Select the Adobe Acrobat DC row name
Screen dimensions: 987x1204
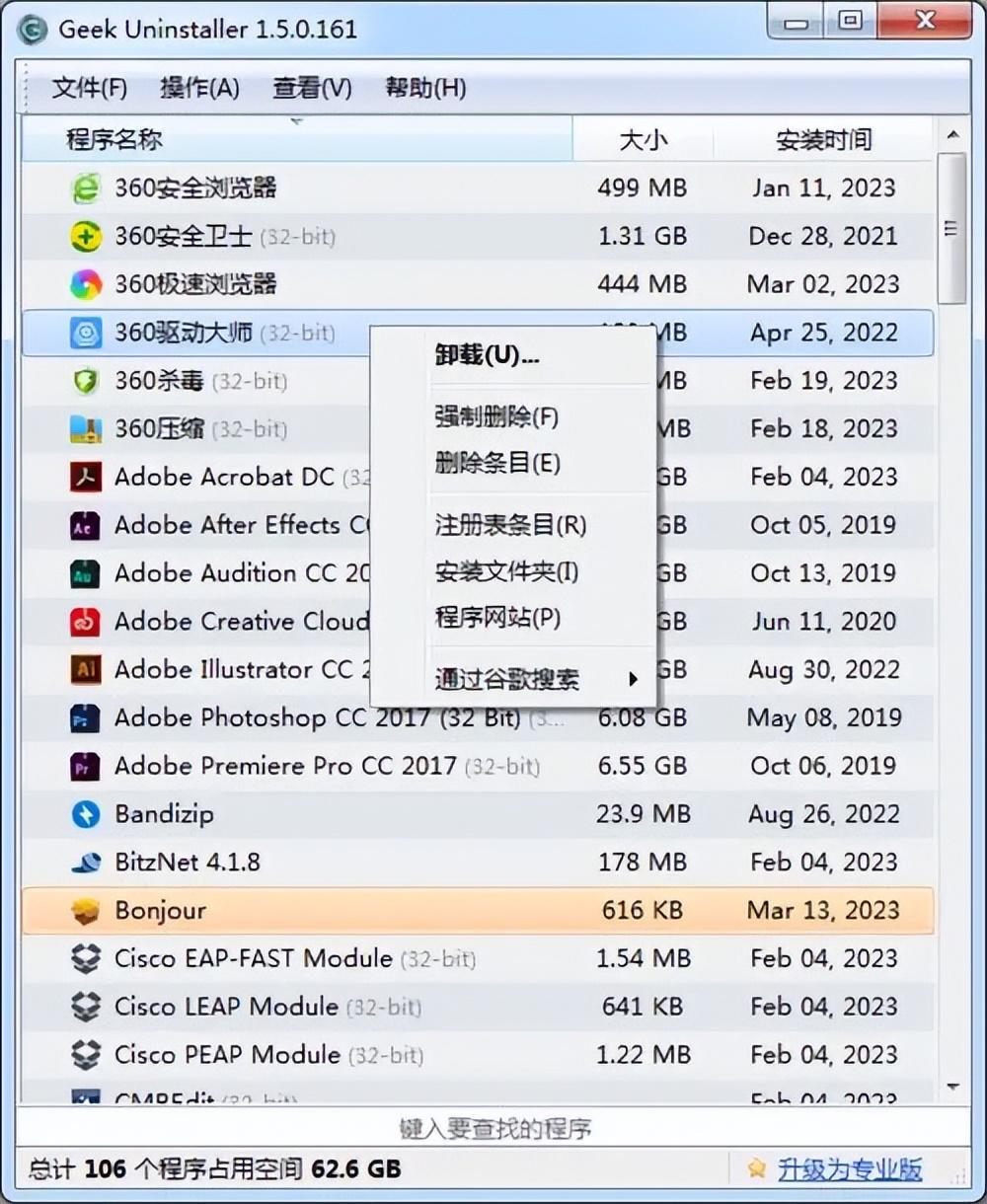coord(224,477)
